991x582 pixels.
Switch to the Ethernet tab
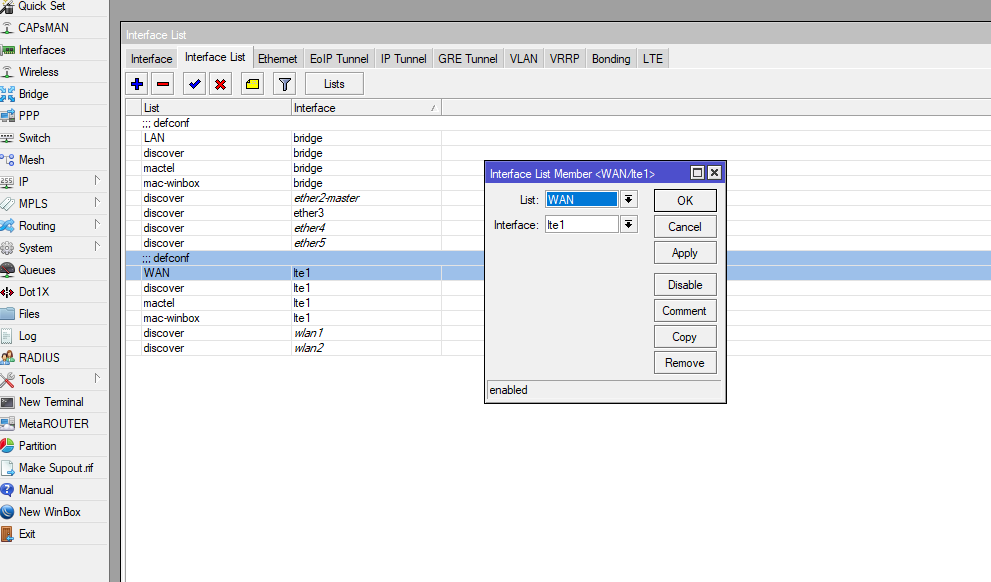point(277,59)
